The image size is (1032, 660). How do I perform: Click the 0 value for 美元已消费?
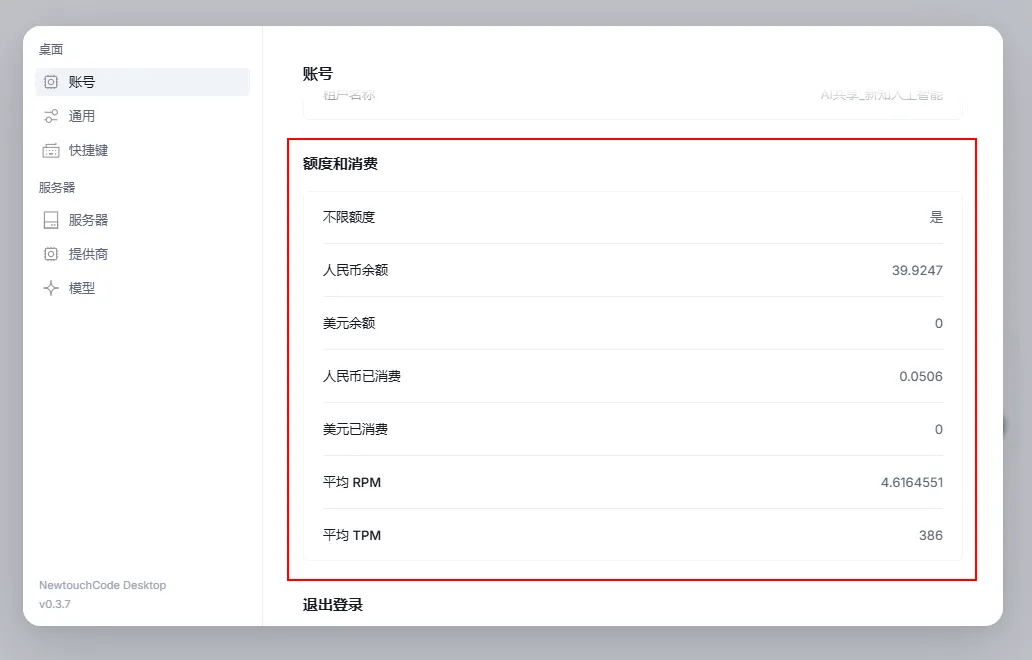[939, 430]
